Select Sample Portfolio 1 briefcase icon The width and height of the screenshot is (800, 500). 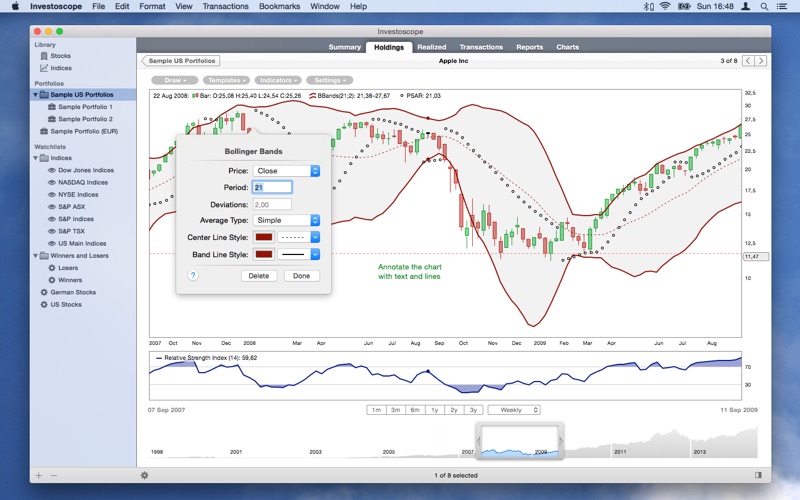pyautogui.click(x=52, y=107)
